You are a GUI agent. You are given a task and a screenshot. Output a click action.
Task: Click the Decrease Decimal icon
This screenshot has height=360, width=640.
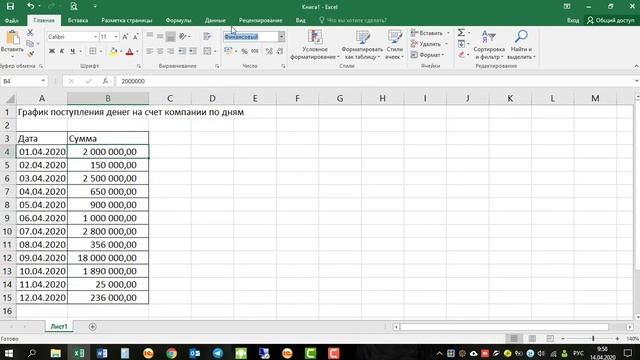(x=280, y=51)
